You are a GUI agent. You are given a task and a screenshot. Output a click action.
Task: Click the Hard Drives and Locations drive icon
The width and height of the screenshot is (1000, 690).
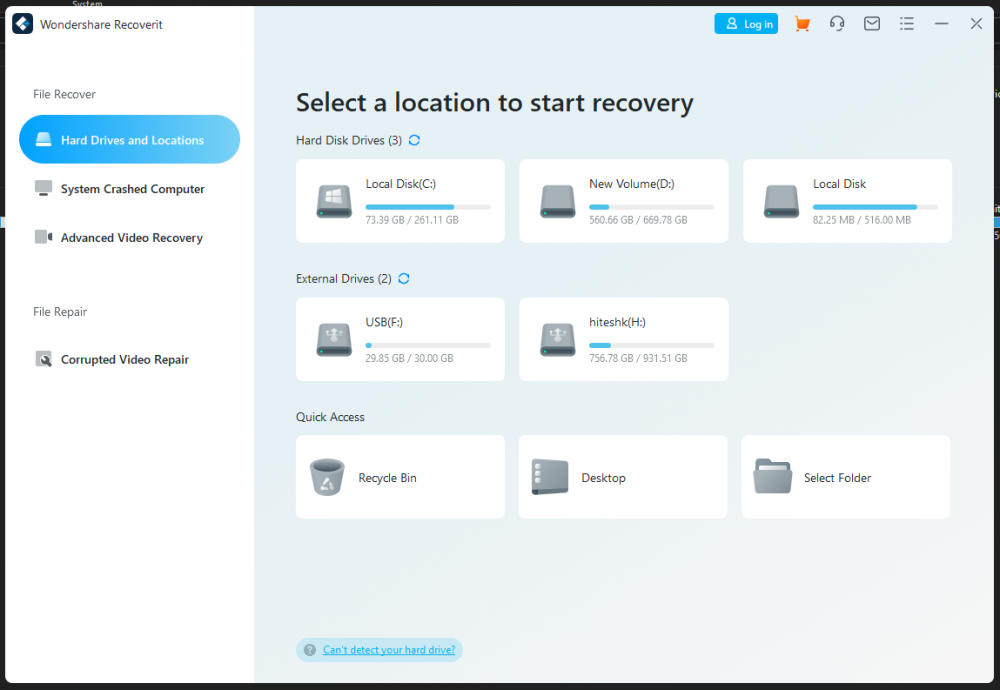coord(43,140)
